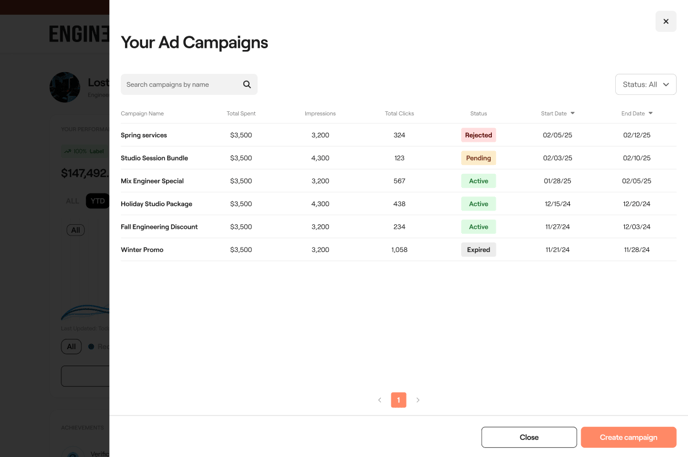Sort by Start Date arrow
This screenshot has width=688, height=457.
(x=573, y=114)
